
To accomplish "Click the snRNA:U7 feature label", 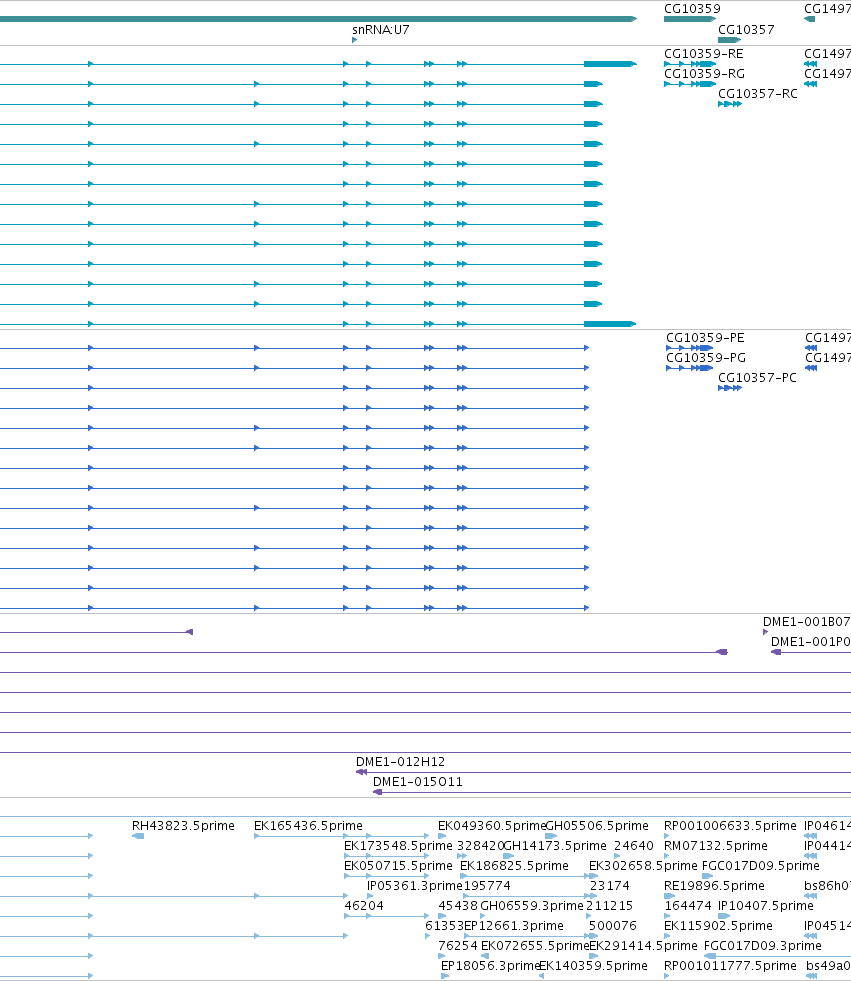I will pos(380,29).
